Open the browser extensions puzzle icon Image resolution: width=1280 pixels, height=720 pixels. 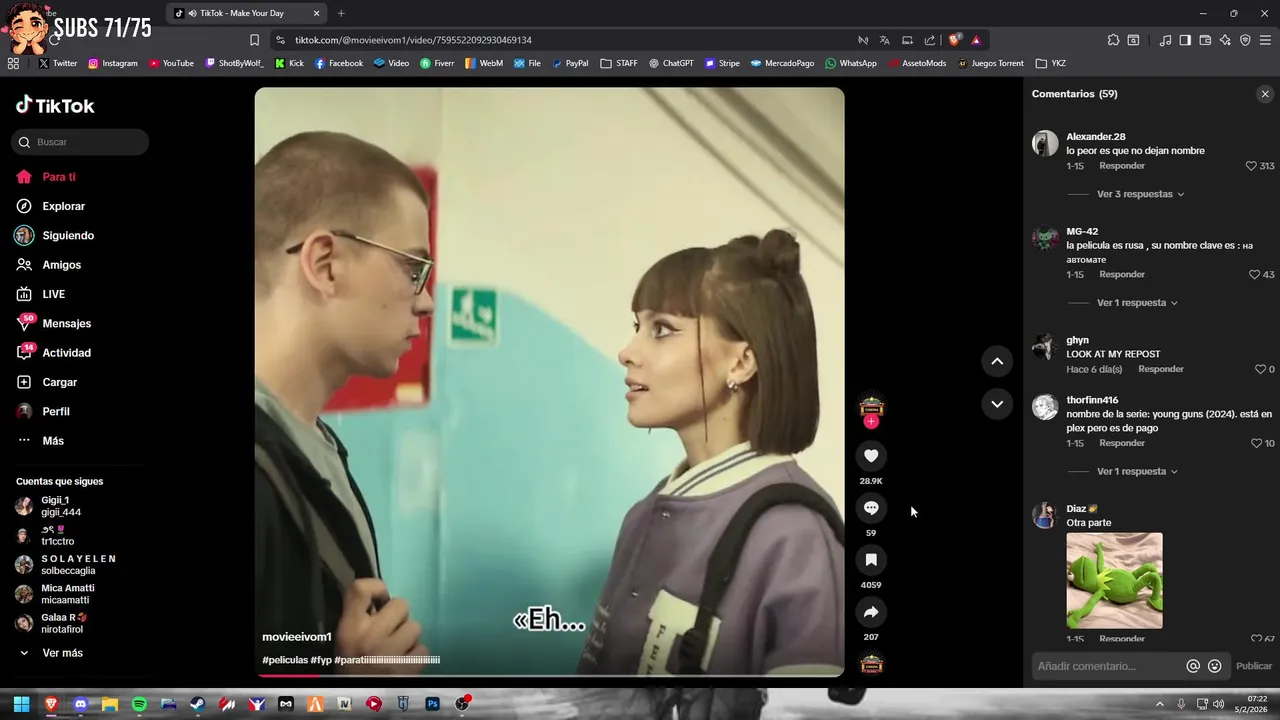click(x=1113, y=40)
